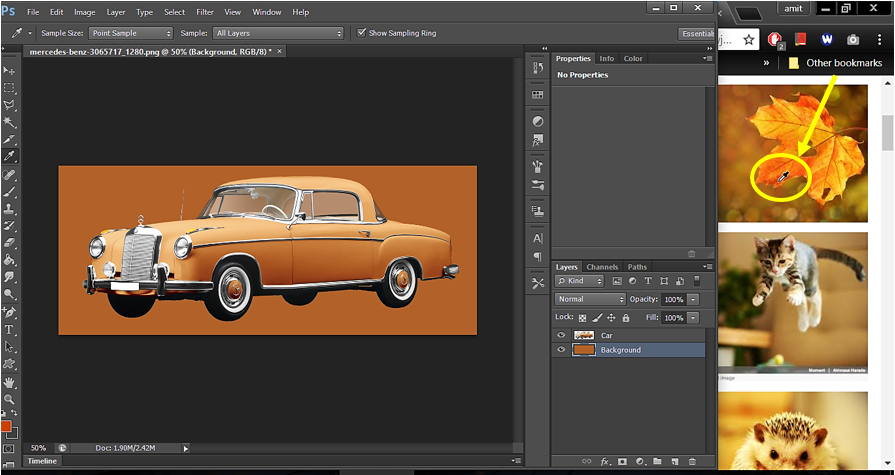Hide the Background layer
The width and height of the screenshot is (895, 475).
[x=561, y=350]
